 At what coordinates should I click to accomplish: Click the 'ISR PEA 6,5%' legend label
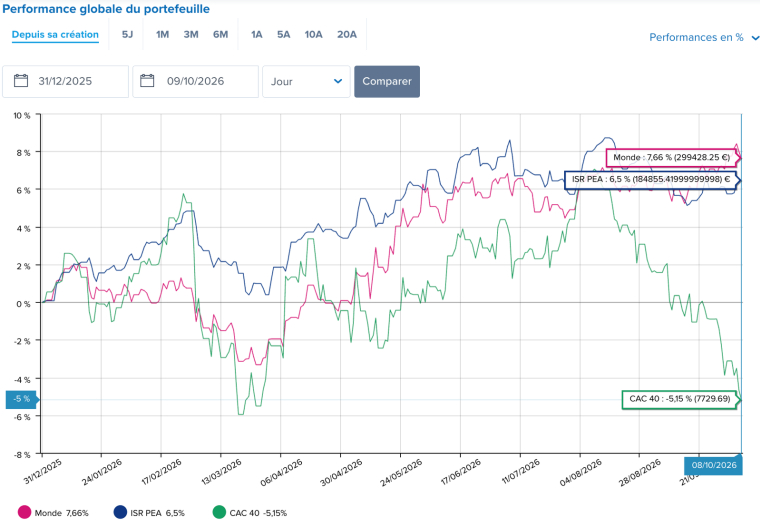(158, 513)
